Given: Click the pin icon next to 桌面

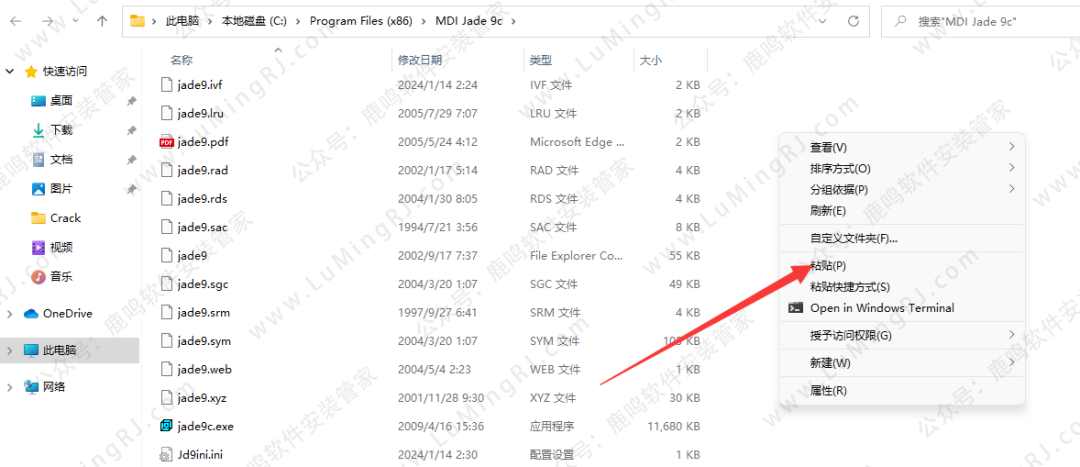Looking at the screenshot, I should coord(131,101).
